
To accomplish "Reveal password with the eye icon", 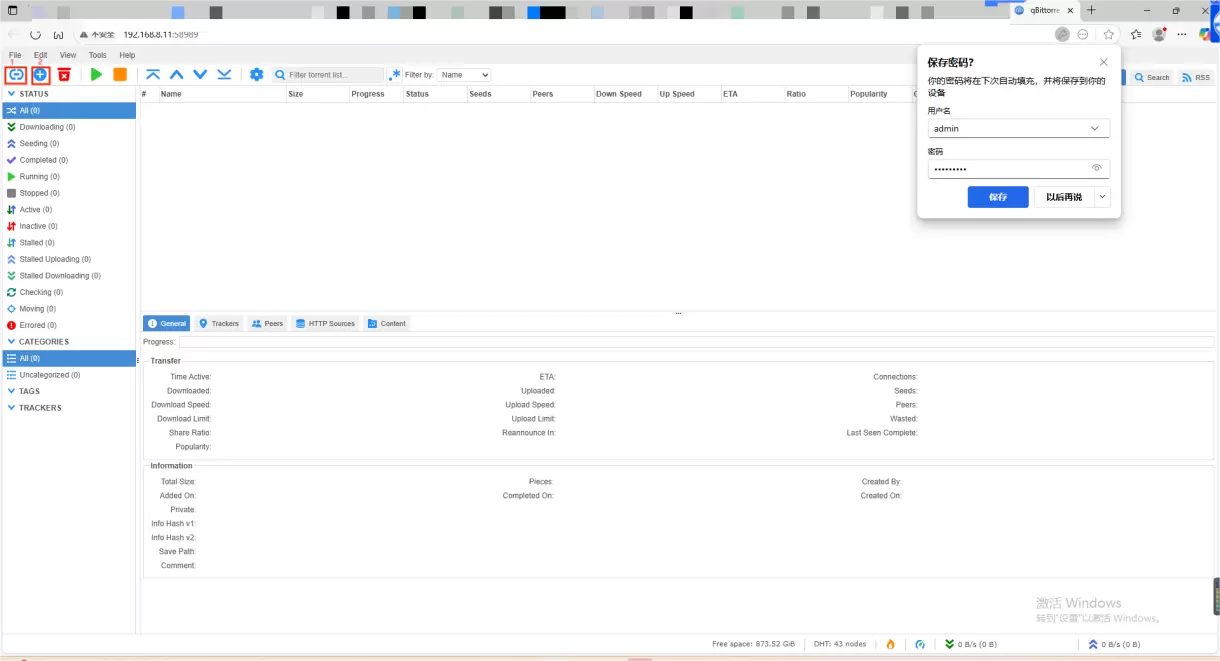I will [x=1096, y=168].
